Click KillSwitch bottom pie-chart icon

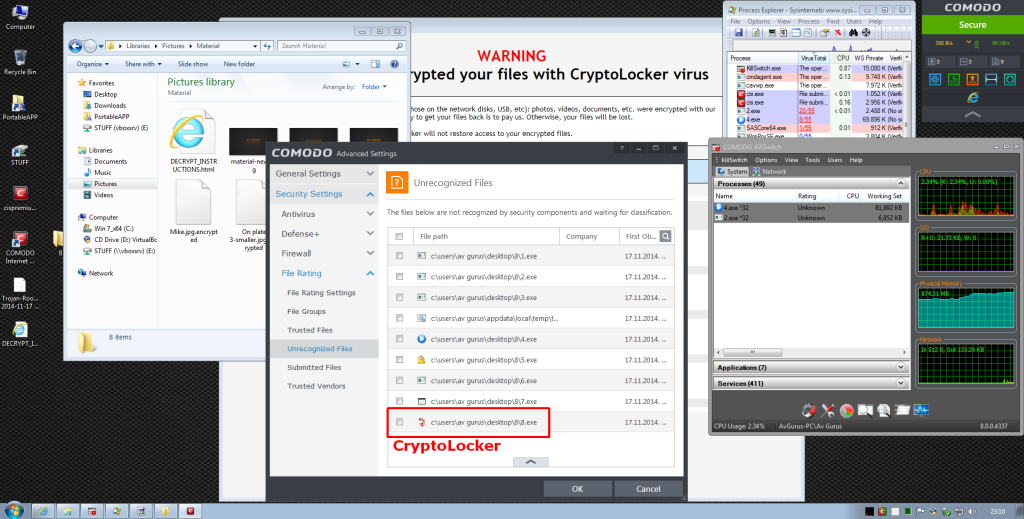pos(846,411)
